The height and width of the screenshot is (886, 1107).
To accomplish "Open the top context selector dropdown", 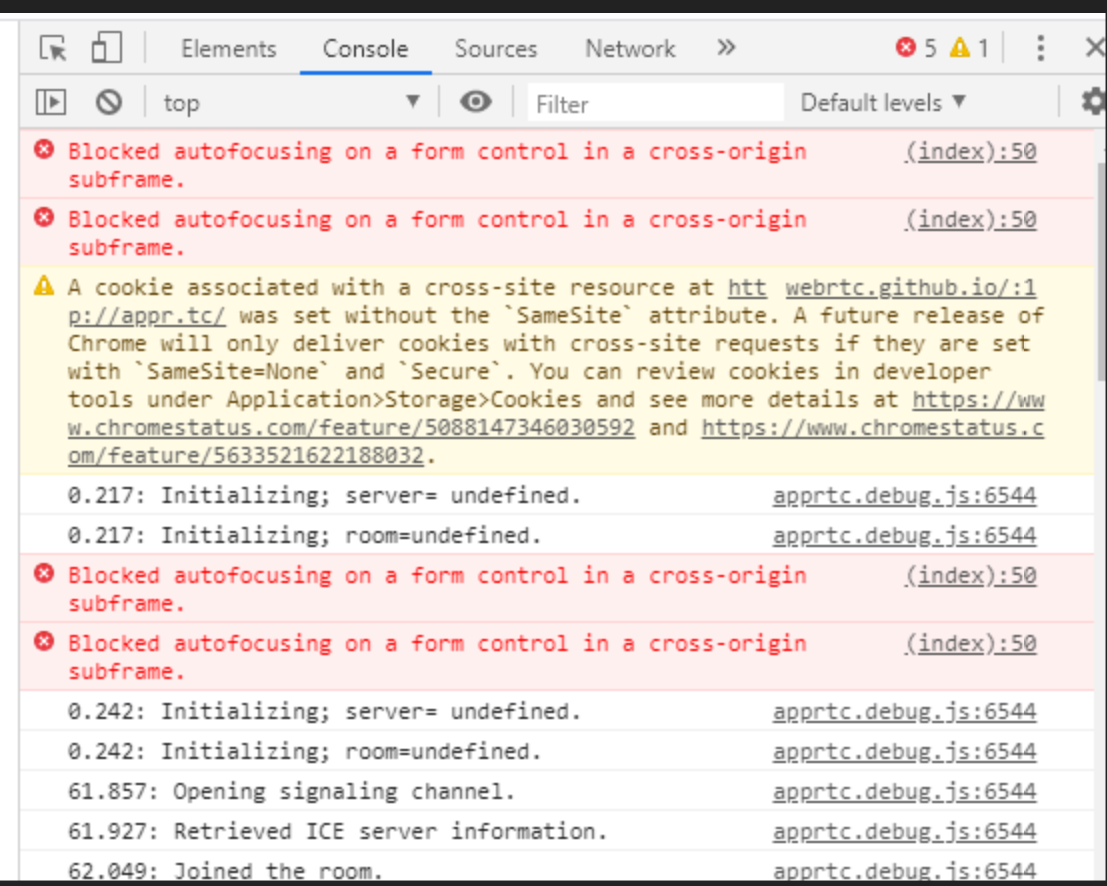I will [291, 103].
